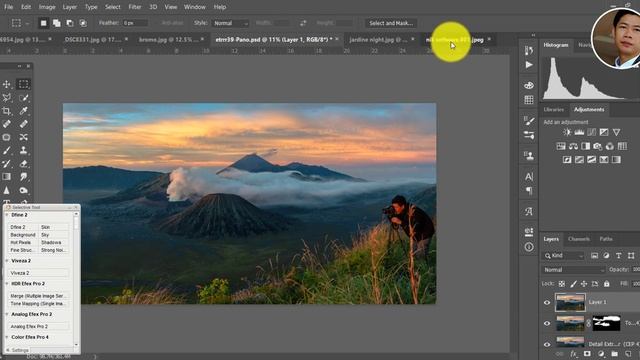Select the Sharpen tool

7,190
